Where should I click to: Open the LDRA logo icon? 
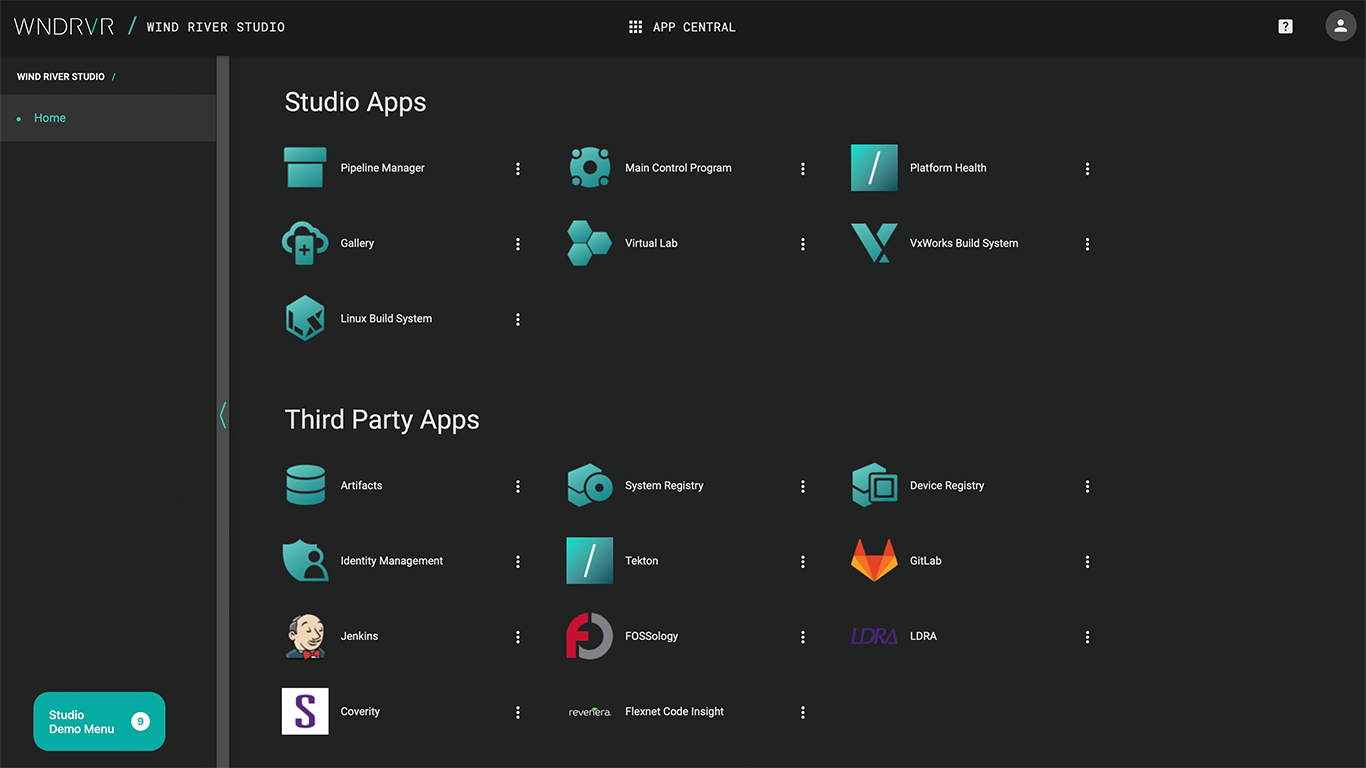point(874,636)
